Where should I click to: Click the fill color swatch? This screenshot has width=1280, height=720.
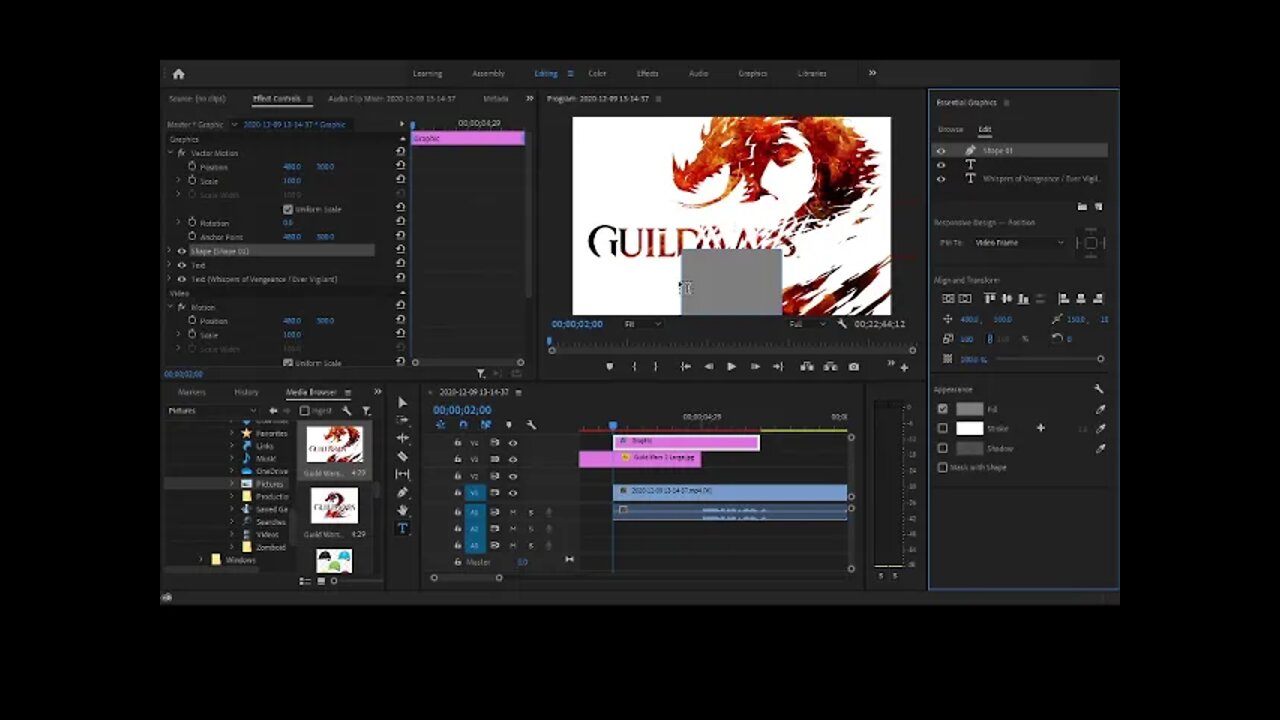(969, 409)
